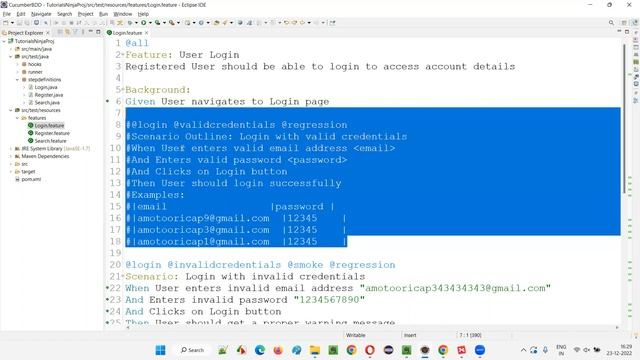Click the Wi-Fi icon in system tray

pos(577,350)
